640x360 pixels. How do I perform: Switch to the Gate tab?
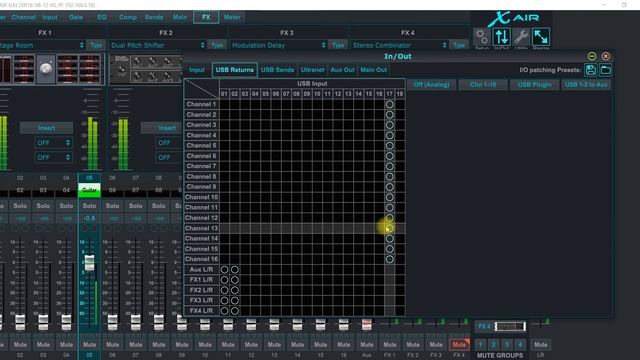coord(76,17)
